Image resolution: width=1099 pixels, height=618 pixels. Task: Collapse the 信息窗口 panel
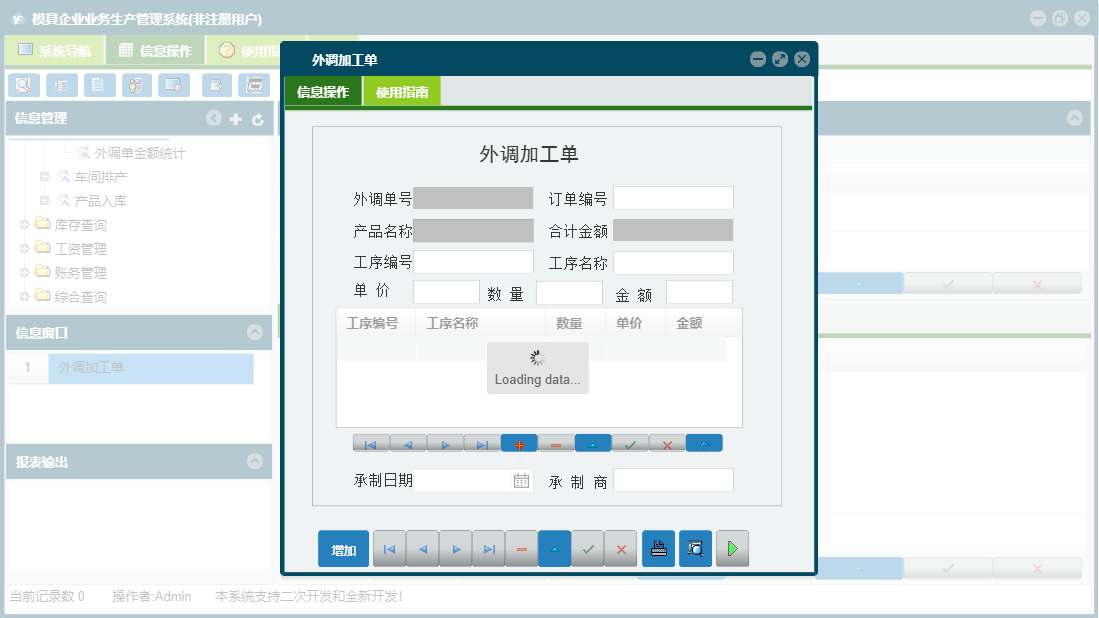click(255, 332)
